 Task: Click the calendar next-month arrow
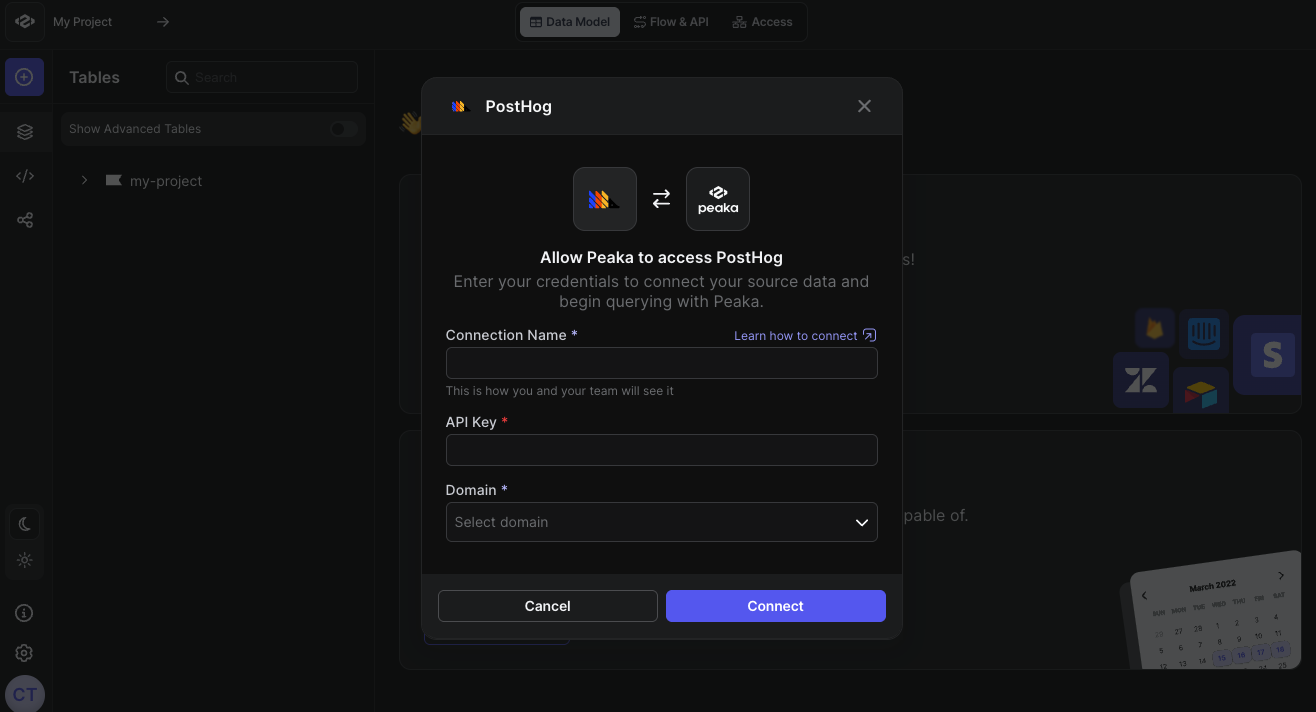coord(1282,575)
